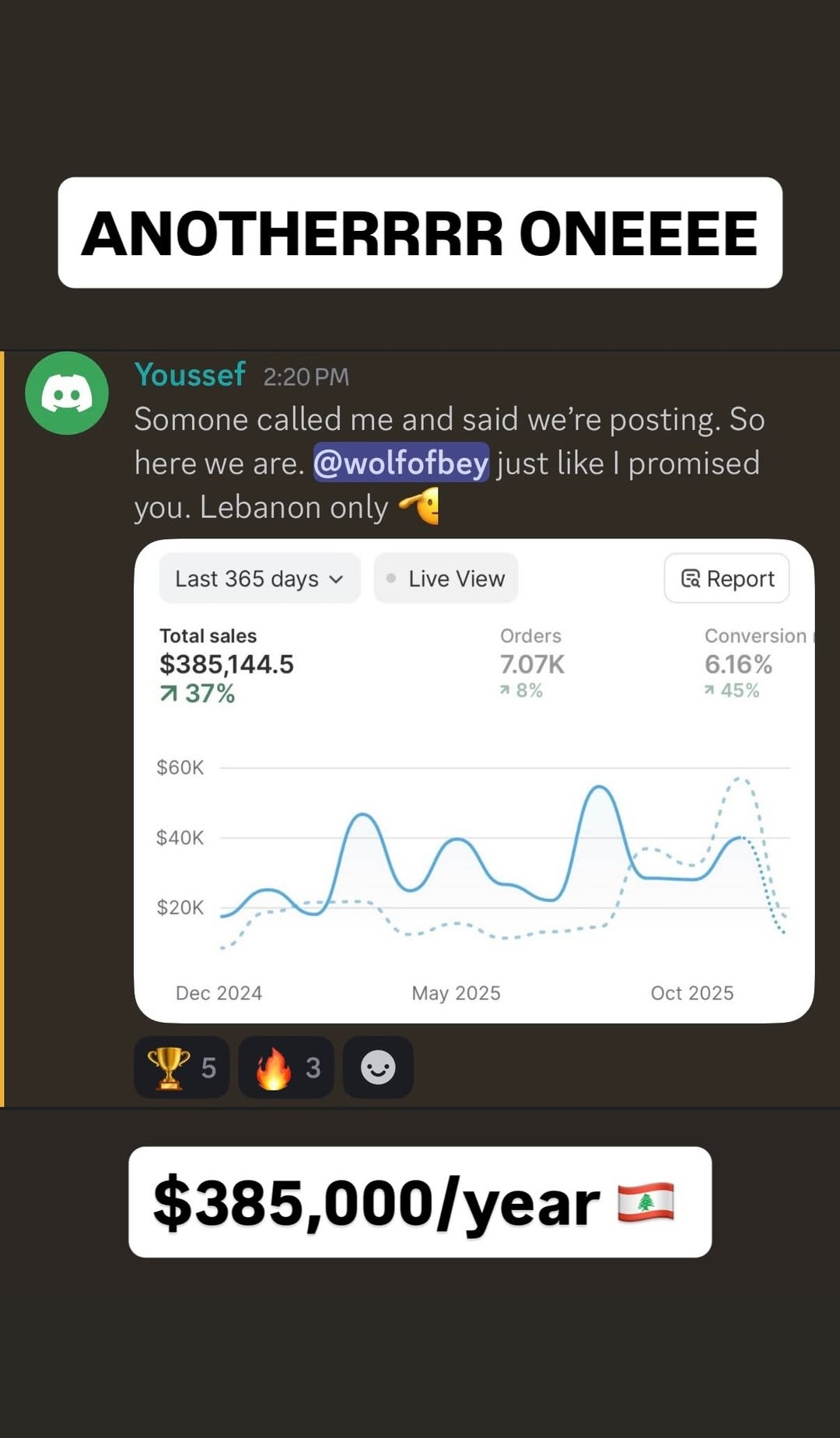The width and height of the screenshot is (840, 1438).
Task: Click the ANOTHERRRR ONEEEE caption box
Action: click(420, 233)
